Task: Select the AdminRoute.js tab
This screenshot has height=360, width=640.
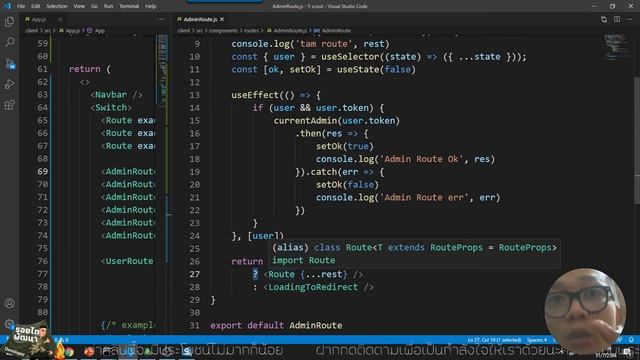Action: point(200,19)
